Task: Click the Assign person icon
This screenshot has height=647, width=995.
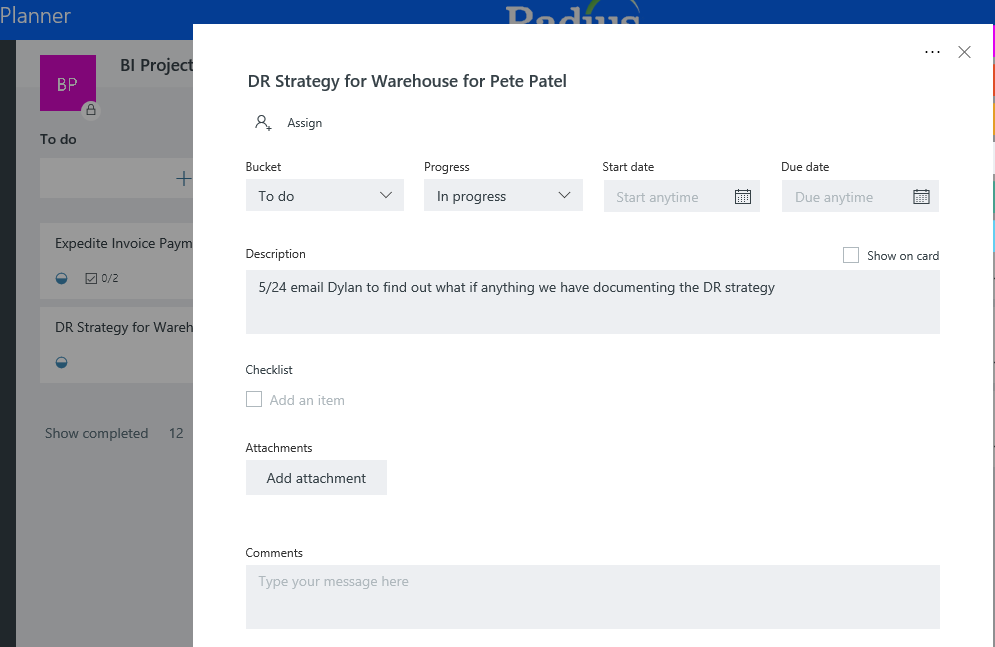Action: (x=263, y=122)
